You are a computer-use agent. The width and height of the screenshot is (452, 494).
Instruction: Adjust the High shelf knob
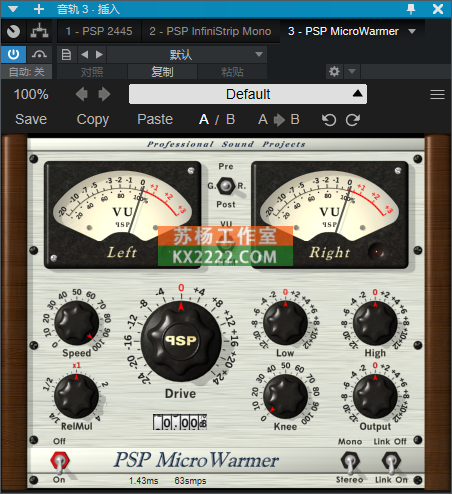point(375,323)
